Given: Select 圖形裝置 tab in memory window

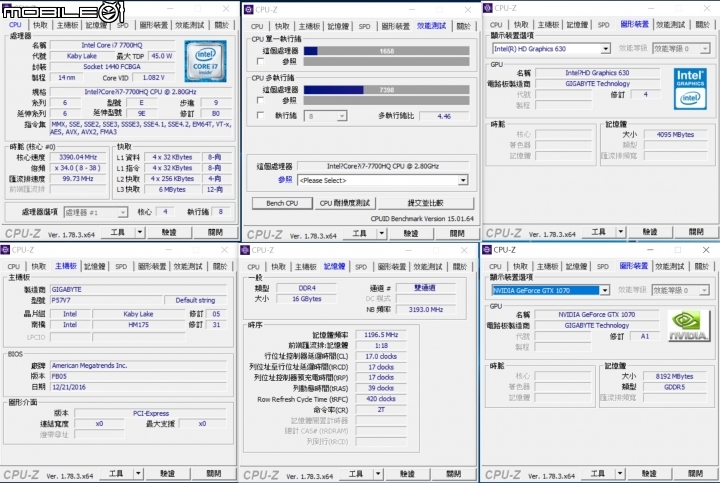Looking at the screenshot, I should pos(392,267).
